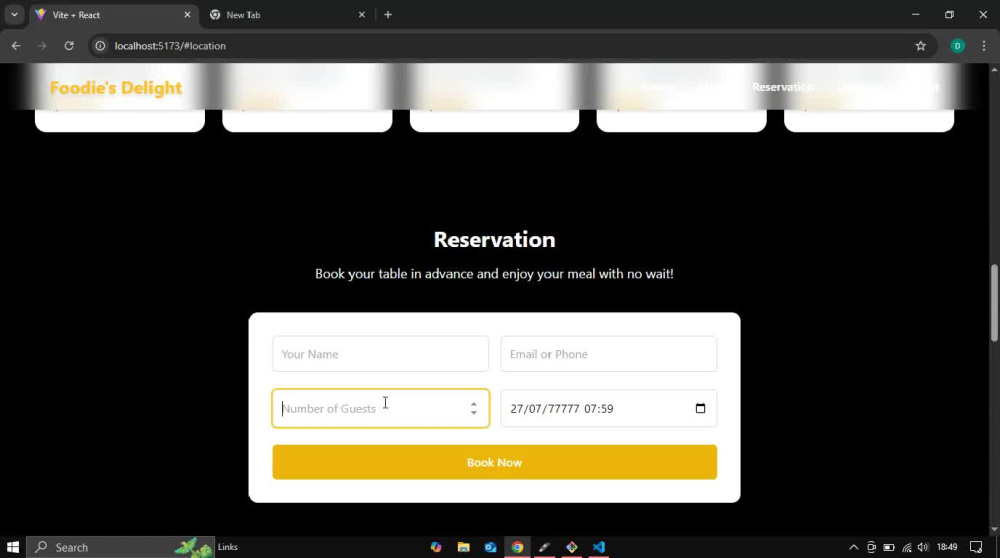Open the volume tray icon
Screen dimensions: 1000x558
[923, 547]
